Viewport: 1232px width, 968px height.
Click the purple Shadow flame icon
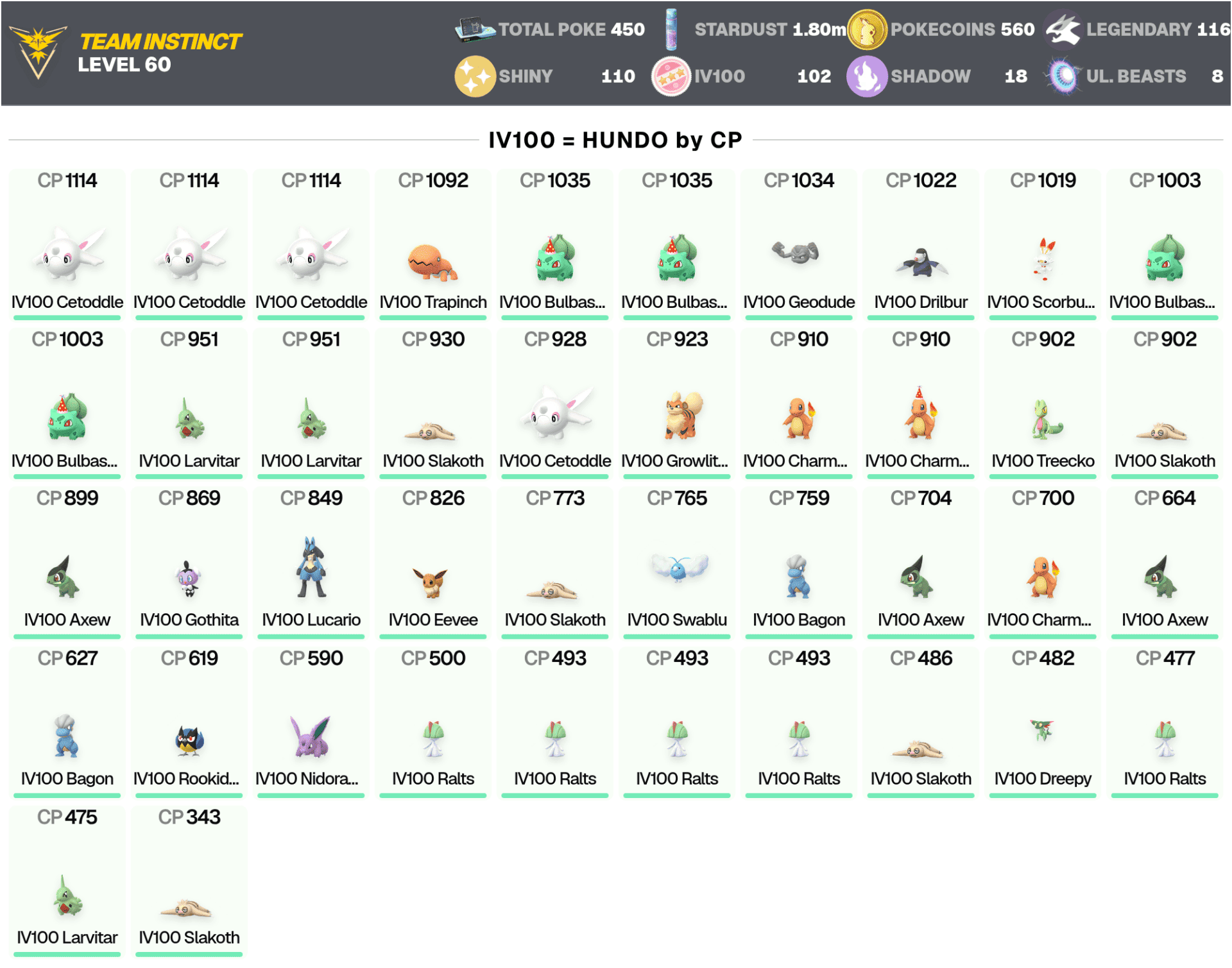click(x=866, y=76)
